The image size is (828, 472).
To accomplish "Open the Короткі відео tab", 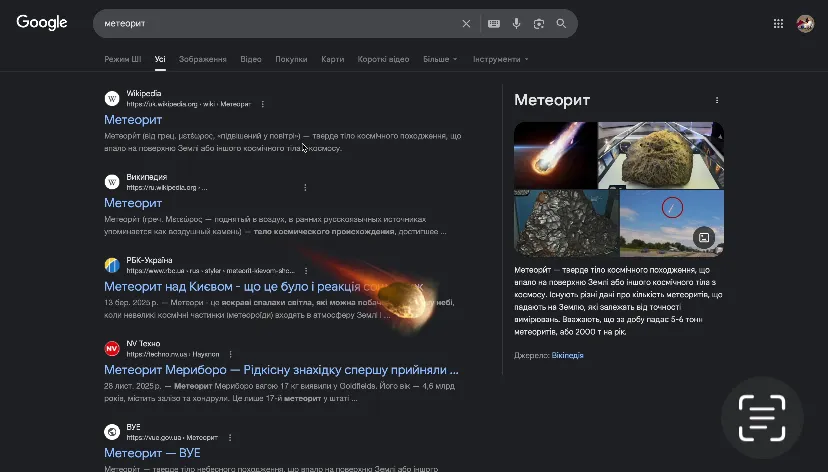I will pyautogui.click(x=383, y=59).
